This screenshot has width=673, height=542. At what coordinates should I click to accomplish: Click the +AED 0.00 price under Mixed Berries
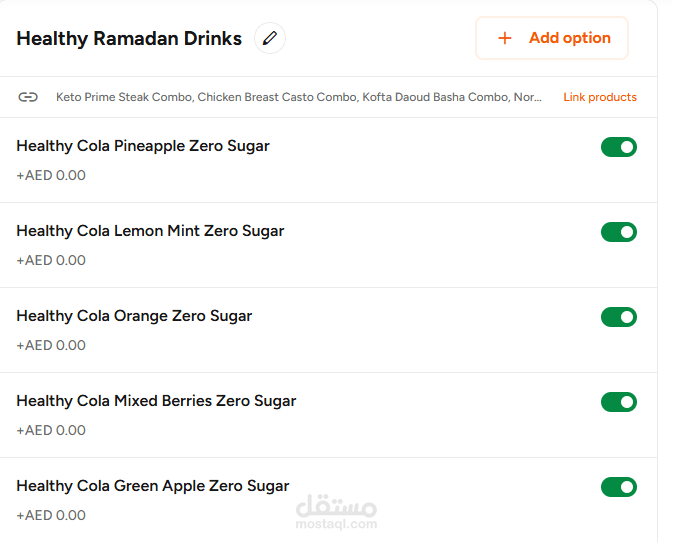tap(51, 430)
